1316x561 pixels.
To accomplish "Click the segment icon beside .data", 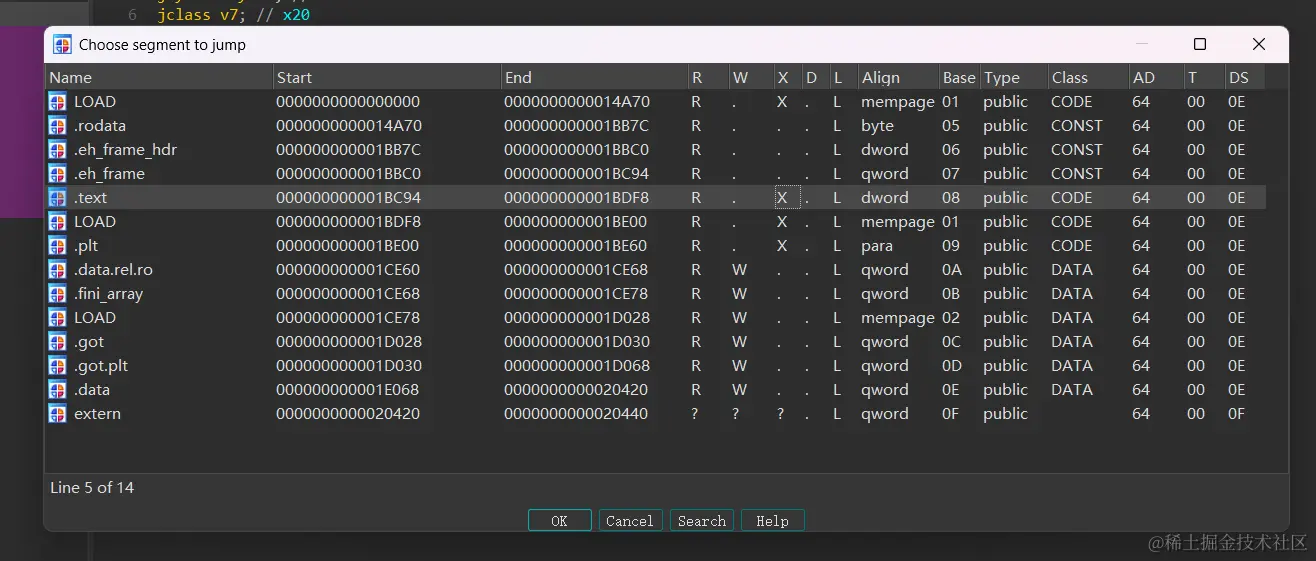I will (x=57, y=390).
